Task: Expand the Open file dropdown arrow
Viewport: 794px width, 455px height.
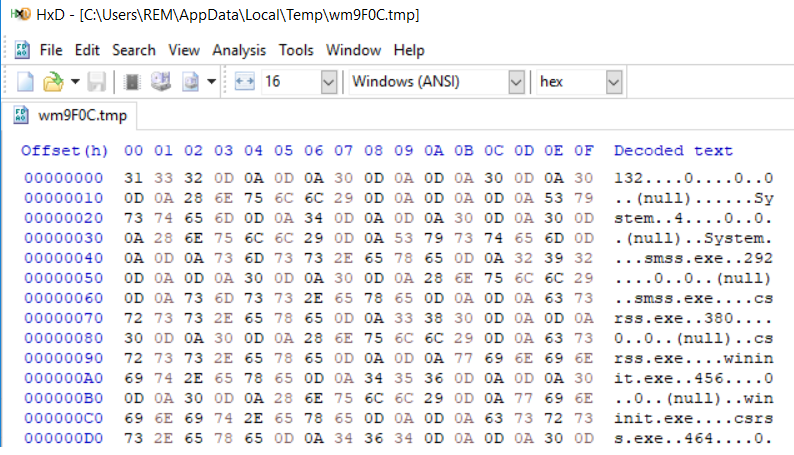Action: click(x=75, y=81)
